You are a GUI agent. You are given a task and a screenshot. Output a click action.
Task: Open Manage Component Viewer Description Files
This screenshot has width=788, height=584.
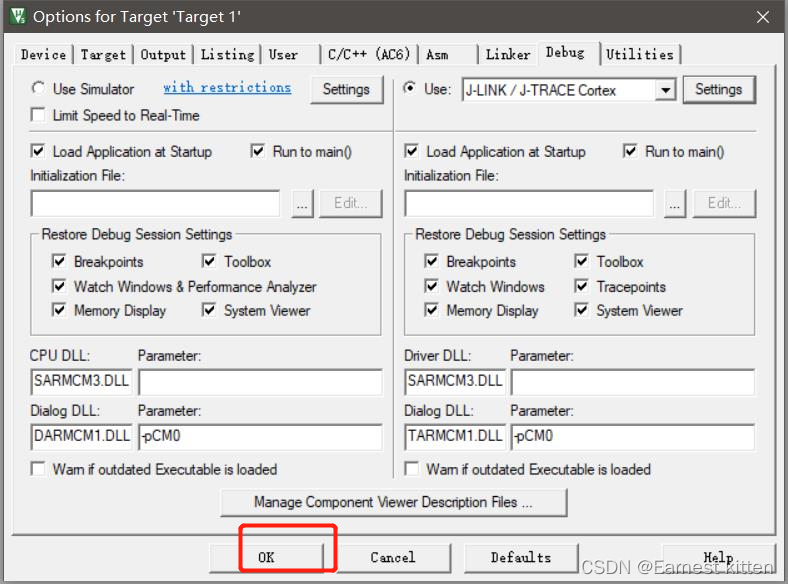click(x=394, y=502)
